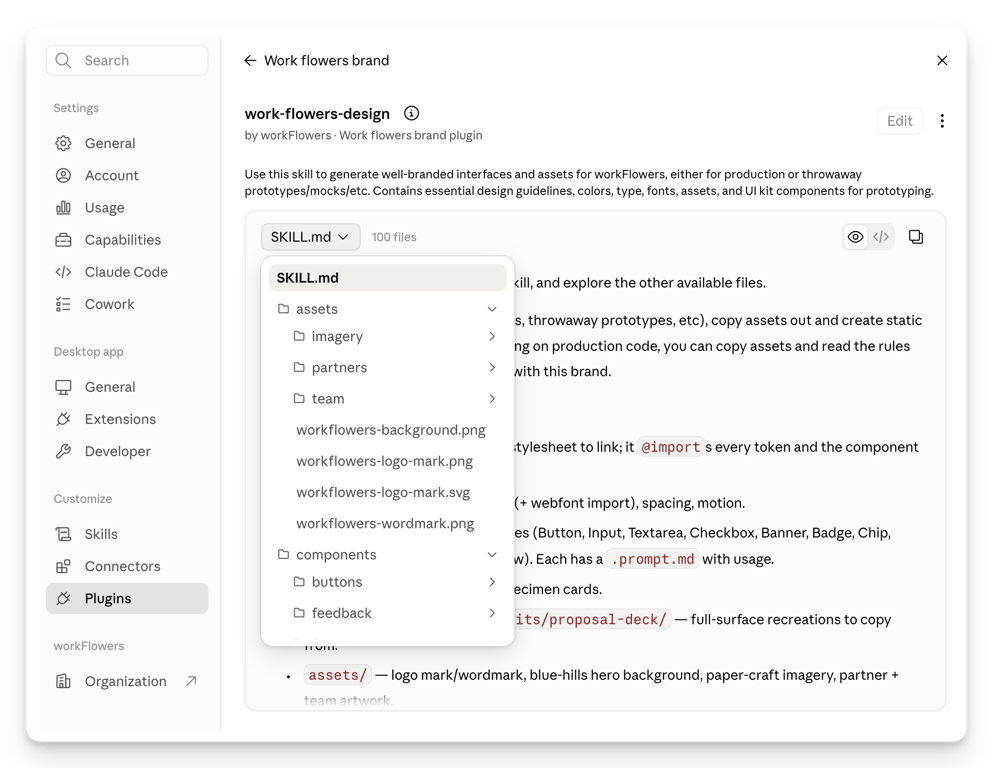Viewport: 993px width, 768px height.
Task: Expand the partners folder chevron
Action: tap(492, 367)
